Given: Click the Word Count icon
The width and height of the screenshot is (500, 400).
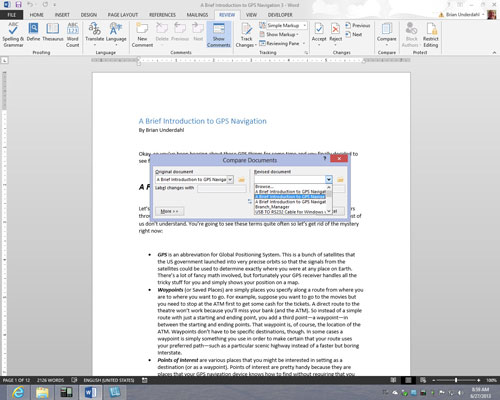Looking at the screenshot, I should (73, 34).
